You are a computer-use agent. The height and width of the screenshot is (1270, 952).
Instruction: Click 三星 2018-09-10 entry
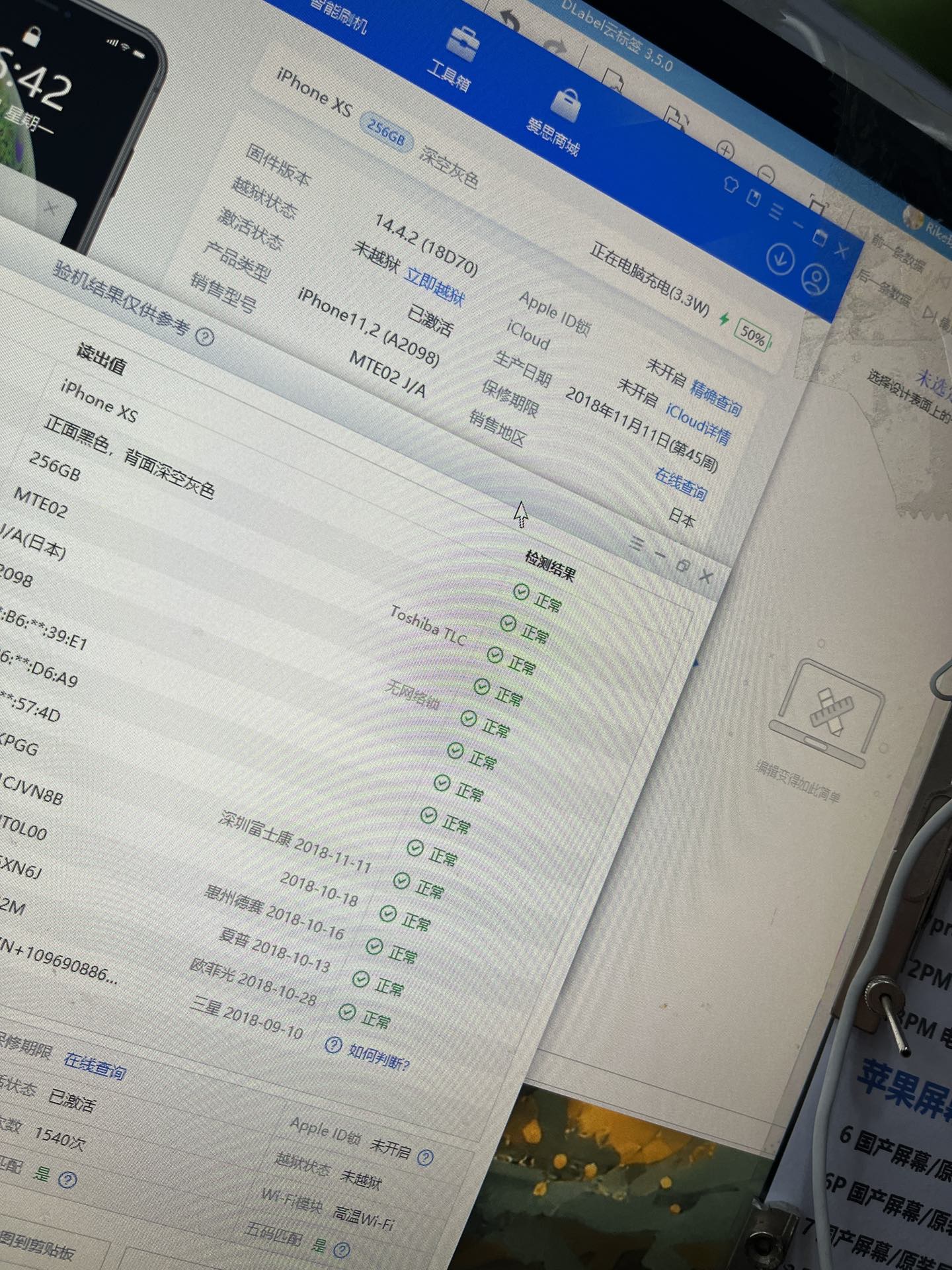point(246,1019)
